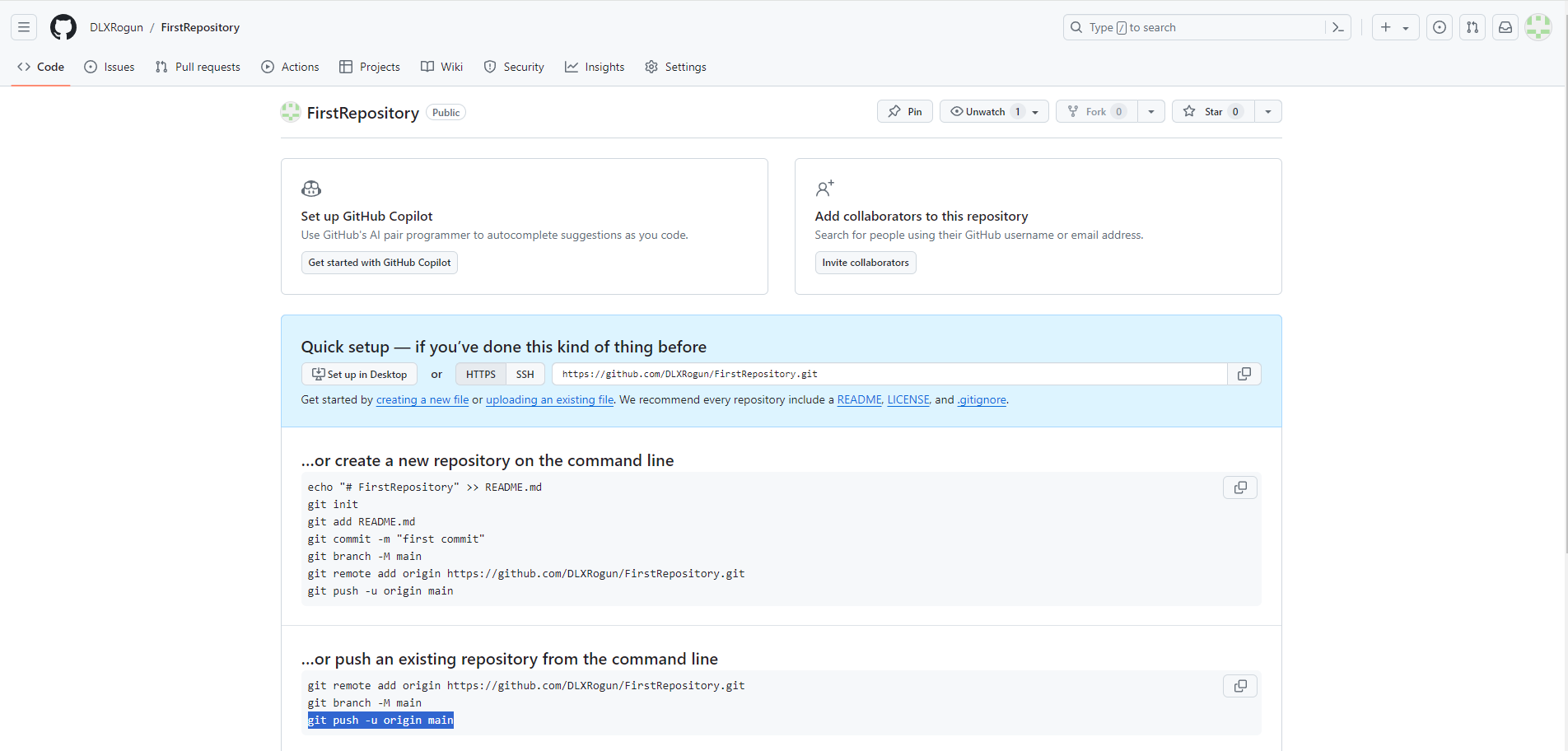Click Get started with GitHub Copilot
The width and height of the screenshot is (1568, 751).
coord(380,263)
